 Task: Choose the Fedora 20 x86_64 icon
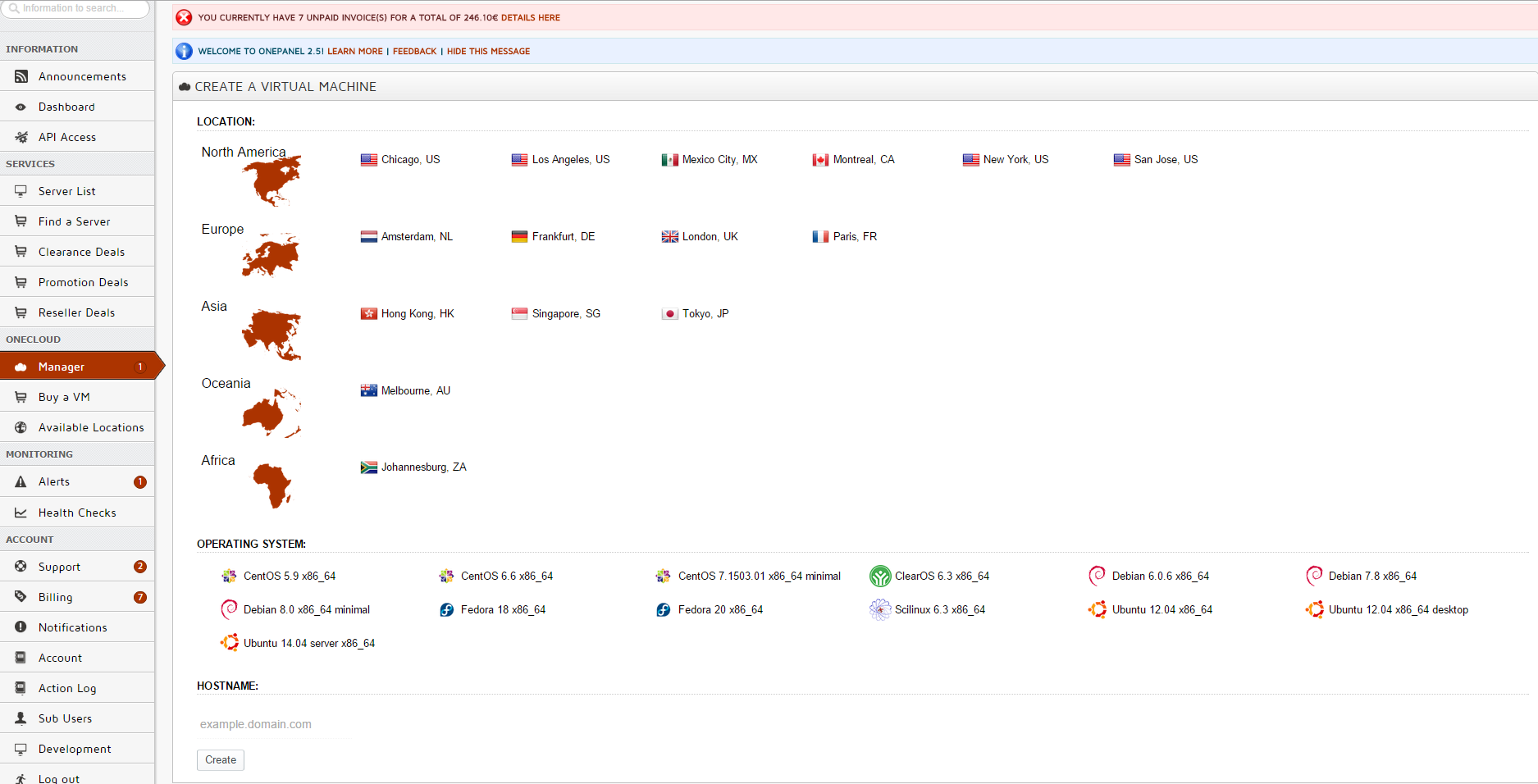664,610
